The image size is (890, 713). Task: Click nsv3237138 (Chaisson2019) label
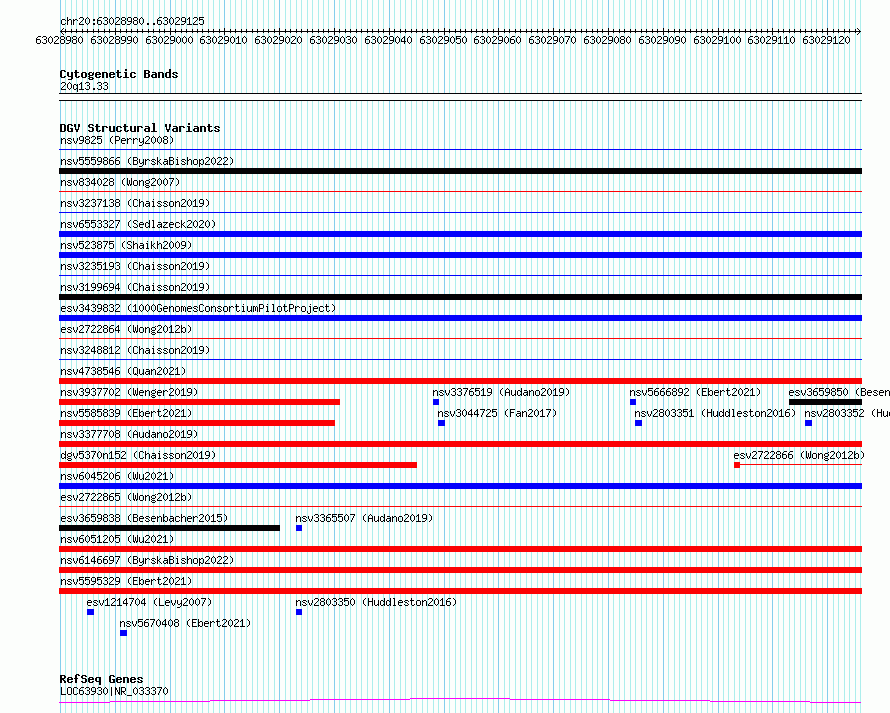tap(135, 203)
